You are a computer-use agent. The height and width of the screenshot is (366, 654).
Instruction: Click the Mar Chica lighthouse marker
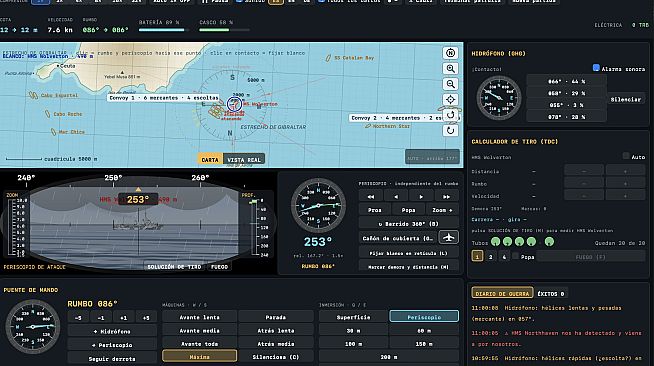[53, 132]
